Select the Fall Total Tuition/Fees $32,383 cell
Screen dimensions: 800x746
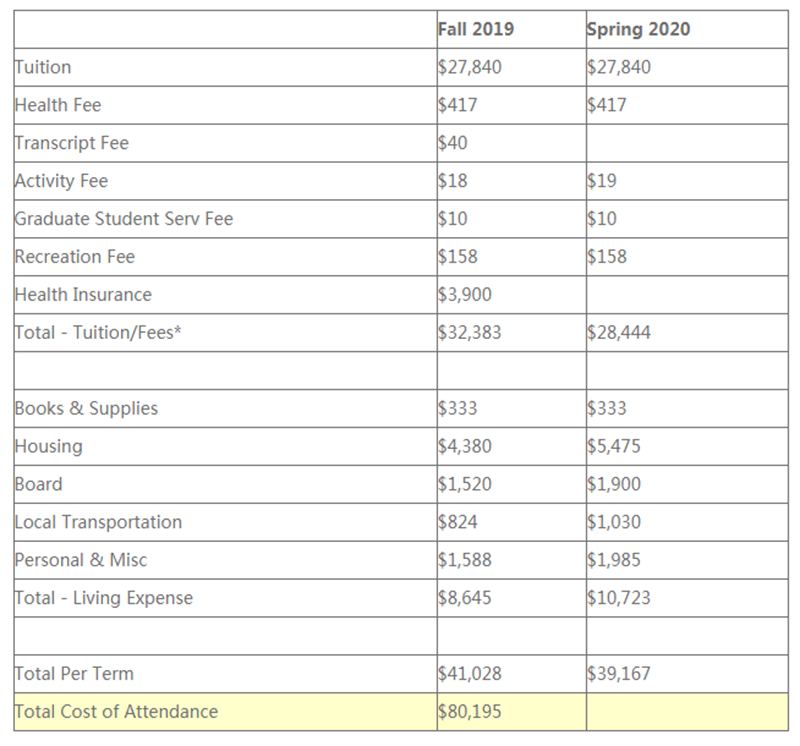tap(470, 333)
